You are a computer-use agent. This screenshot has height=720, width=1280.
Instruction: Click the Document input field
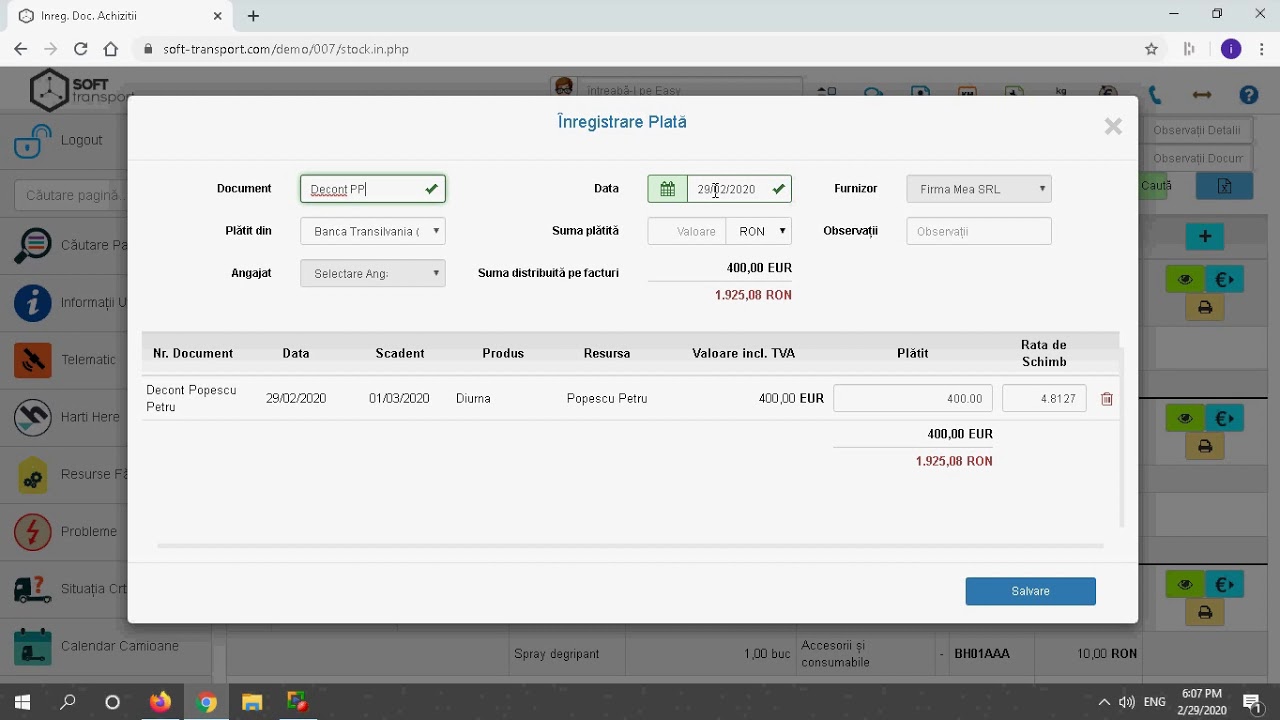click(x=373, y=189)
